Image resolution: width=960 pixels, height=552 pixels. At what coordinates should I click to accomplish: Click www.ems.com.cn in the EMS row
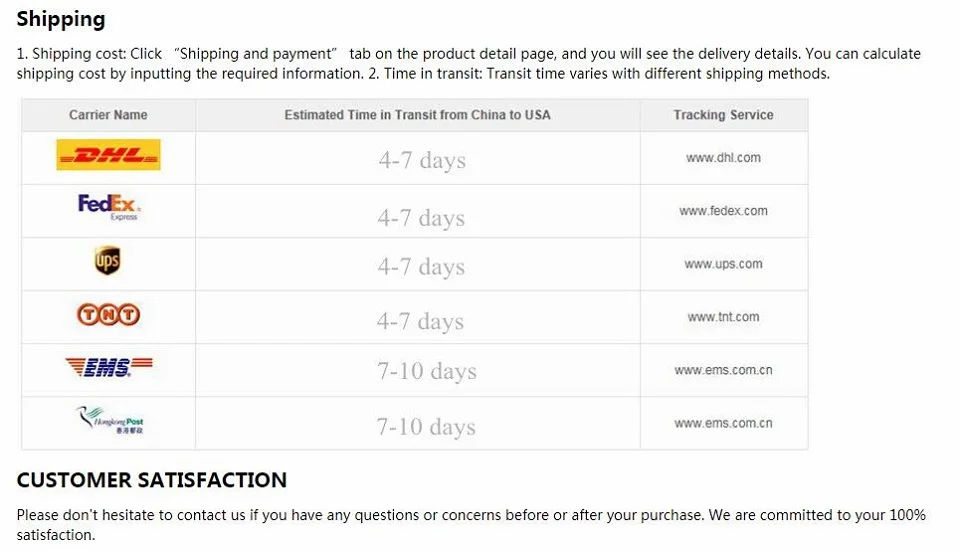point(723,370)
